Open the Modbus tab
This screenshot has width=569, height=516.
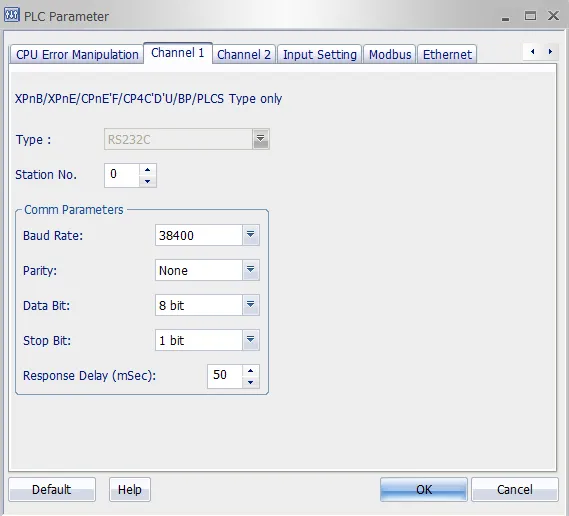pos(390,54)
